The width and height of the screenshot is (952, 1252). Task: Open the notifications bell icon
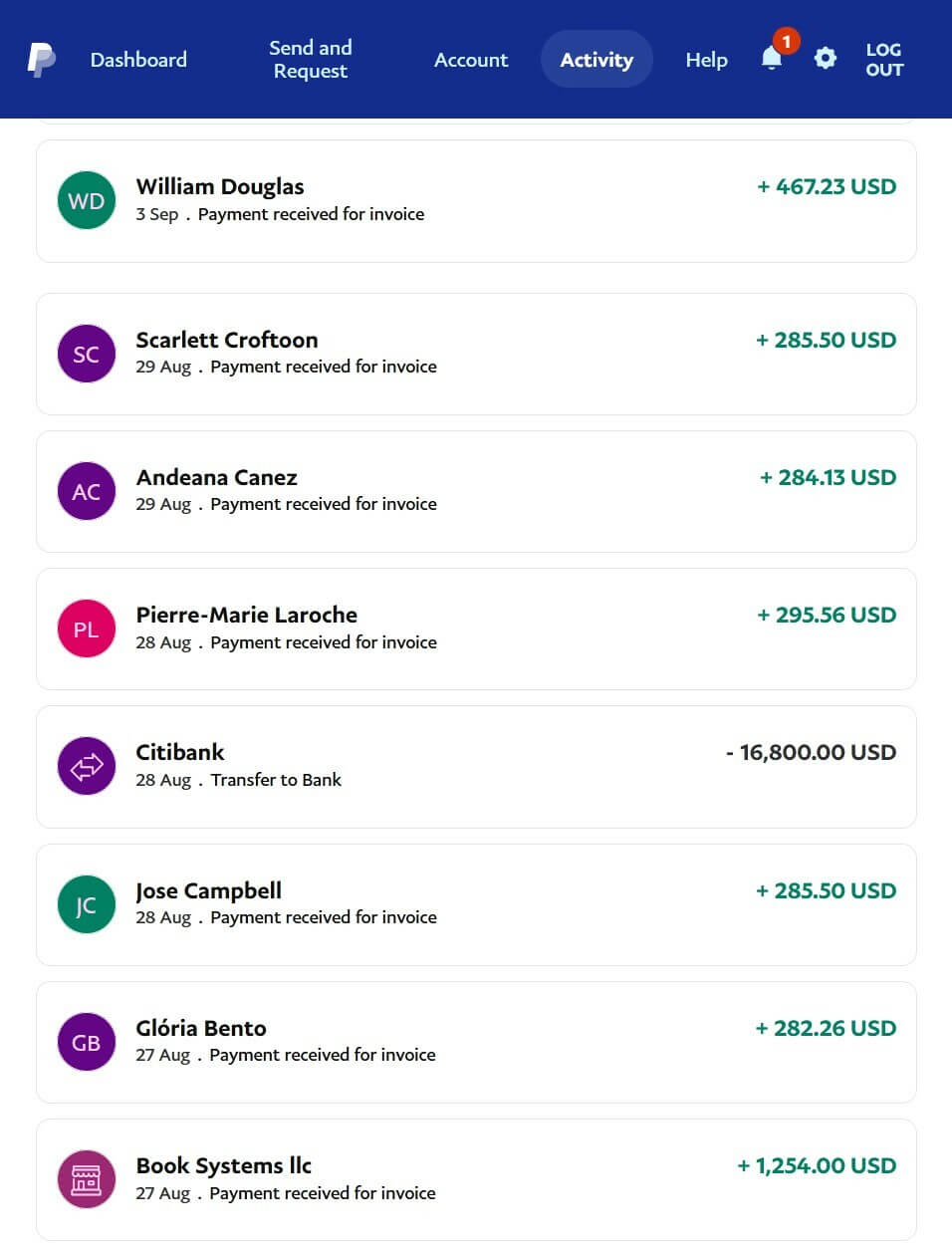pos(772,59)
